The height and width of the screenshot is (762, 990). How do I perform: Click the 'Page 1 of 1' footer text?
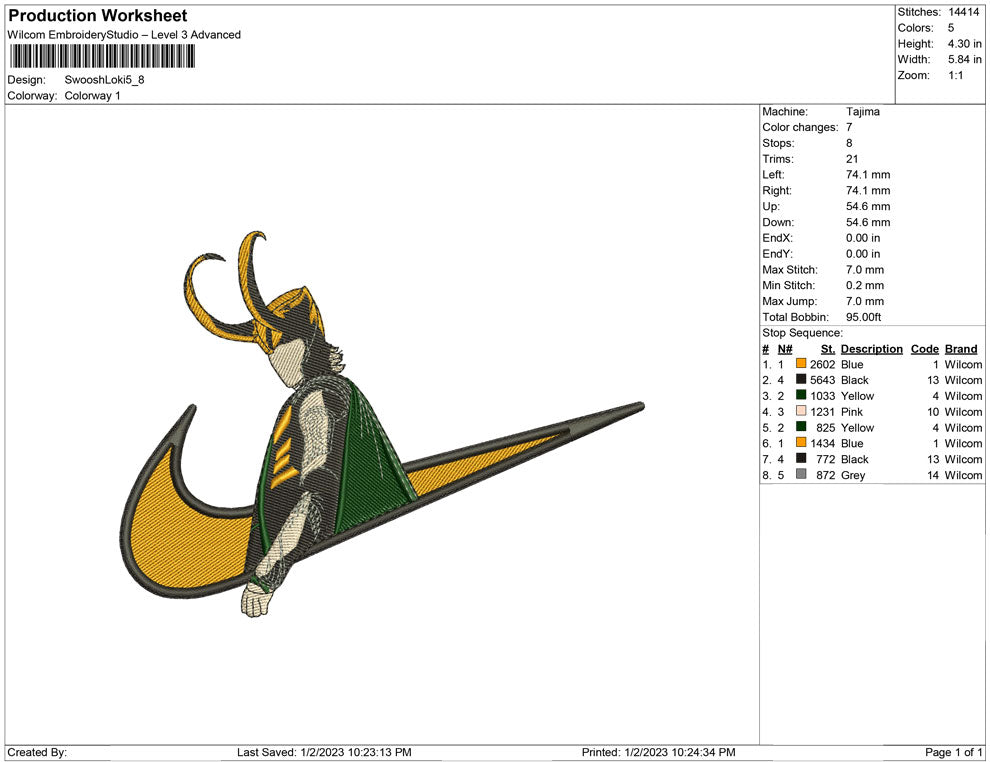click(x=953, y=752)
